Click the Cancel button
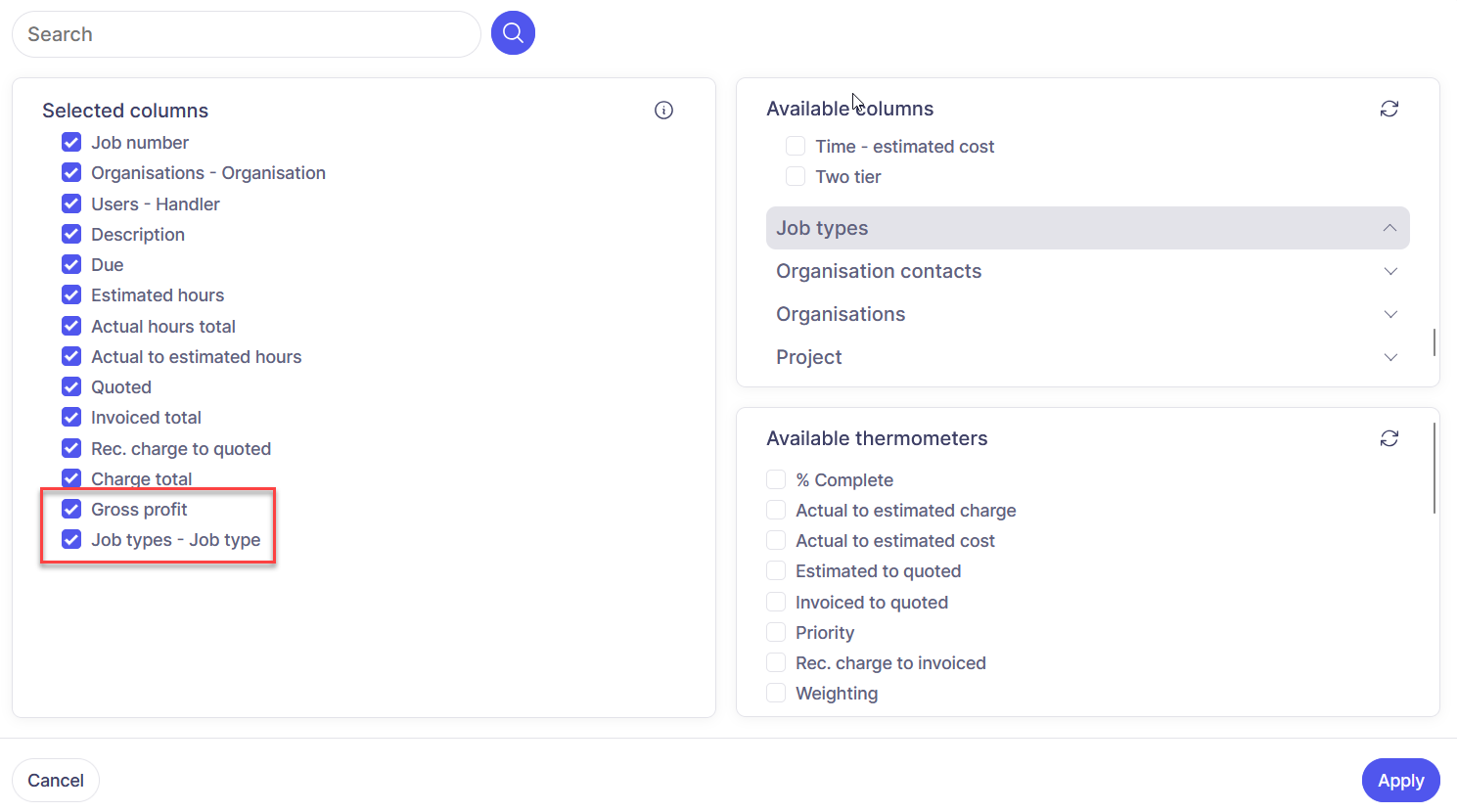Screen dimensions: 1457x812 (56, 780)
